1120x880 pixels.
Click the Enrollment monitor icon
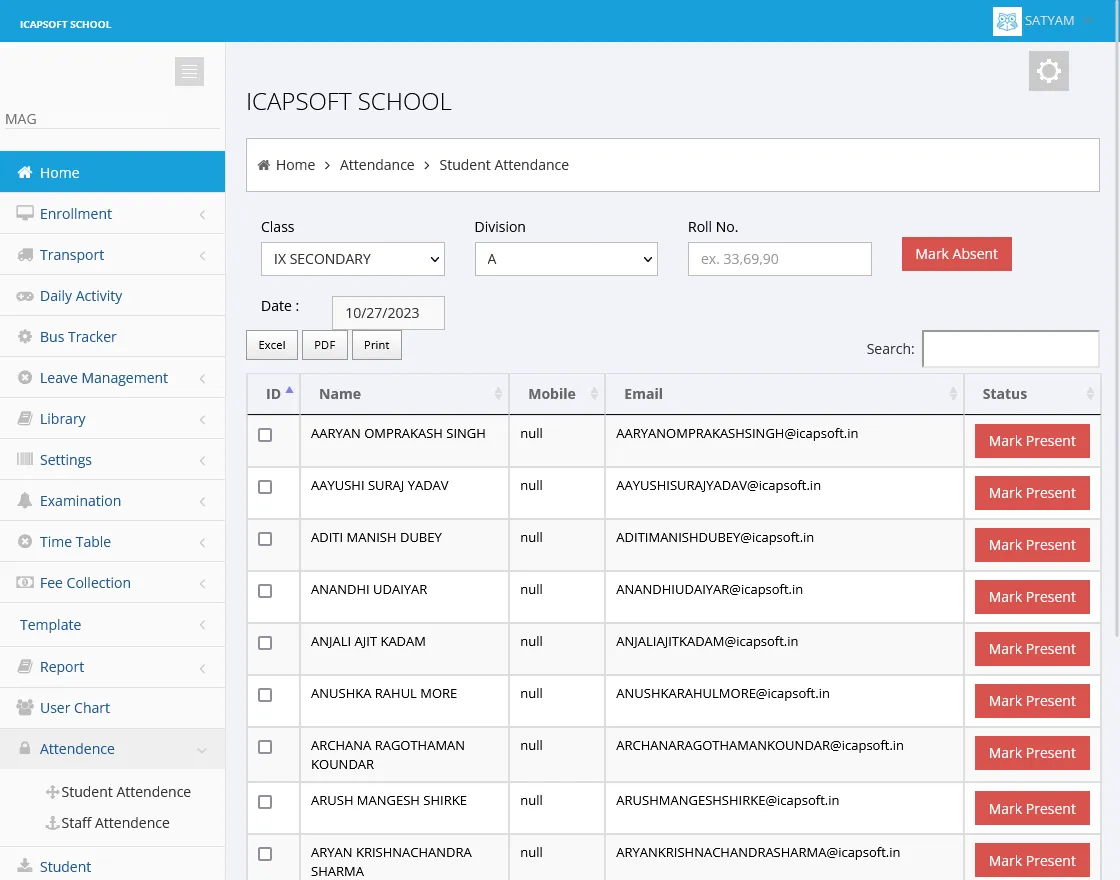[x=25, y=214]
